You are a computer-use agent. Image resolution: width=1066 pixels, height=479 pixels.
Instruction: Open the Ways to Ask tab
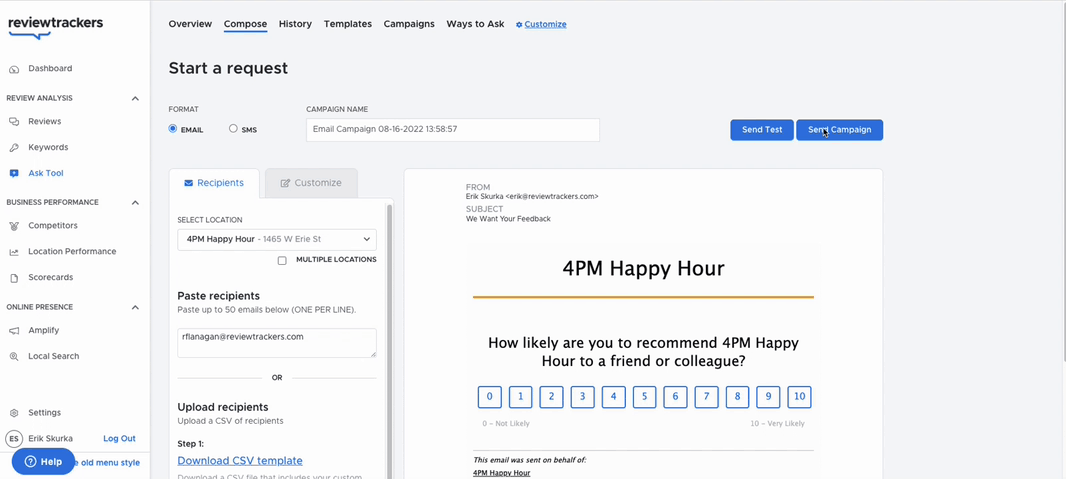(475, 24)
